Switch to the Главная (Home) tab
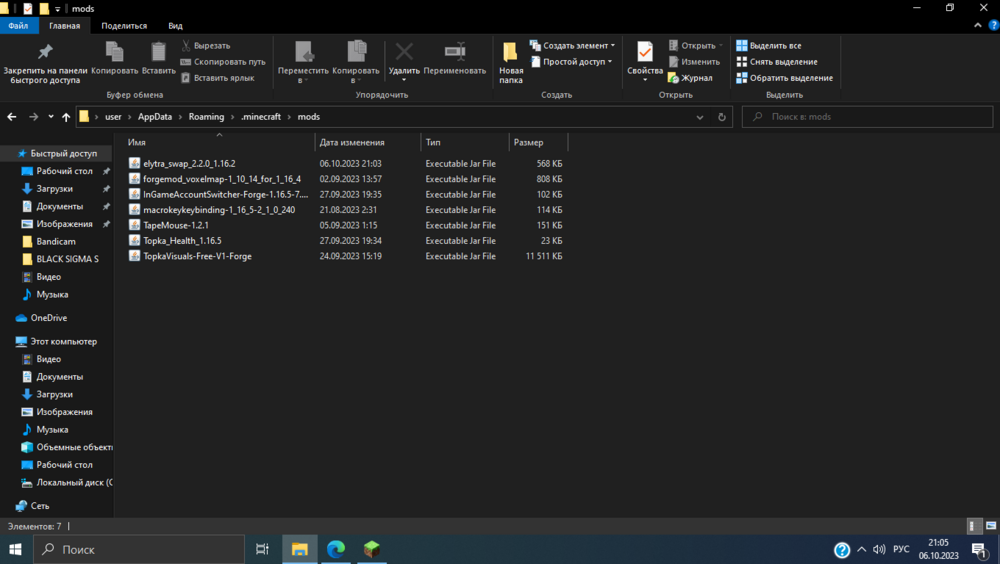1000x564 pixels. coord(64,26)
